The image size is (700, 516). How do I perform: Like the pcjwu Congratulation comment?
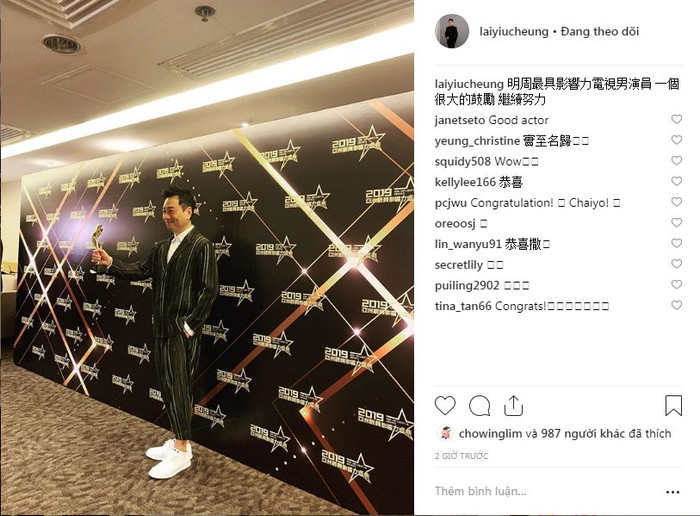click(x=676, y=202)
